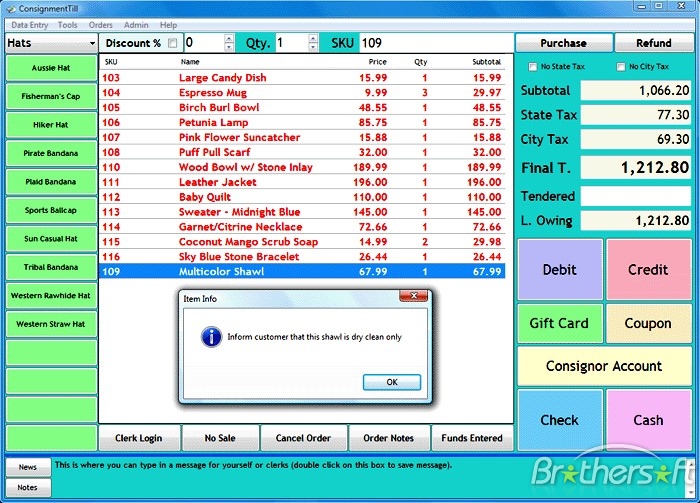Click OK in the Item Info dialog

click(392, 382)
